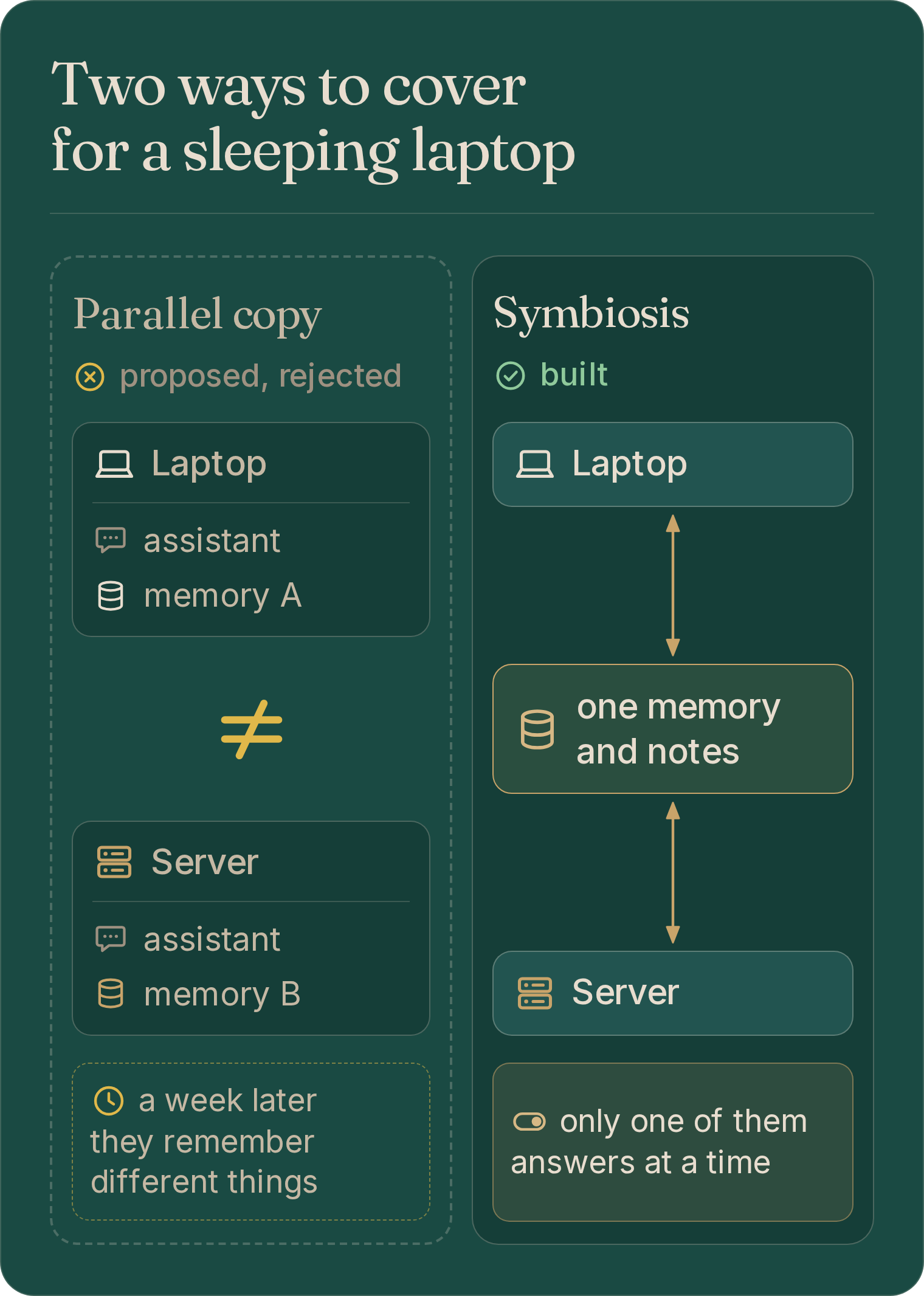Click the "Laptop" label in the Parallel copy column

209,465
